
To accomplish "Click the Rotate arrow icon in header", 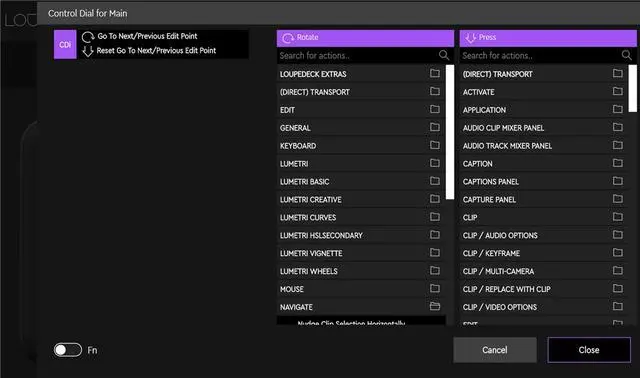I will (x=288, y=38).
